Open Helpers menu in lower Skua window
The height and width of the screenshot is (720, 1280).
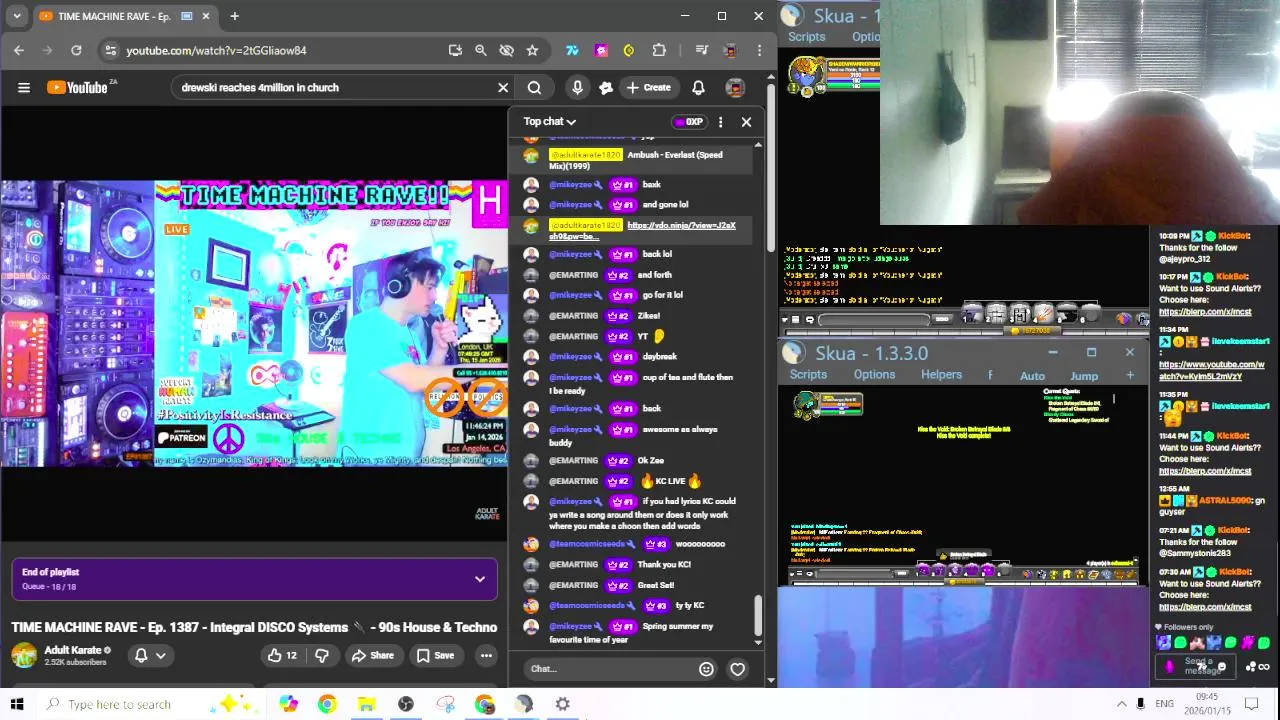tap(941, 375)
